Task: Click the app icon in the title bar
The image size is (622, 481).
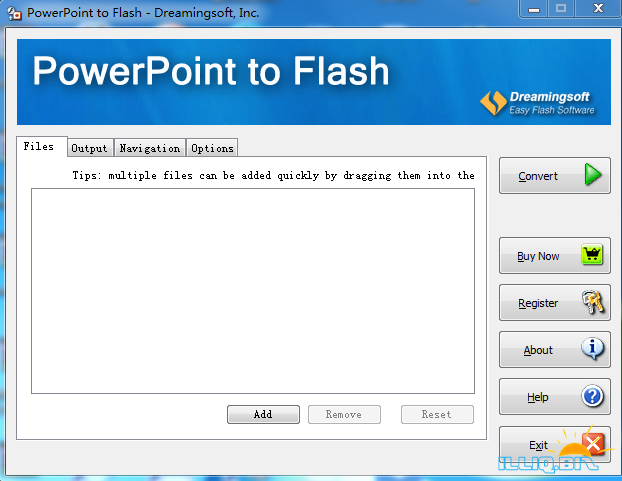Action: (x=14, y=13)
